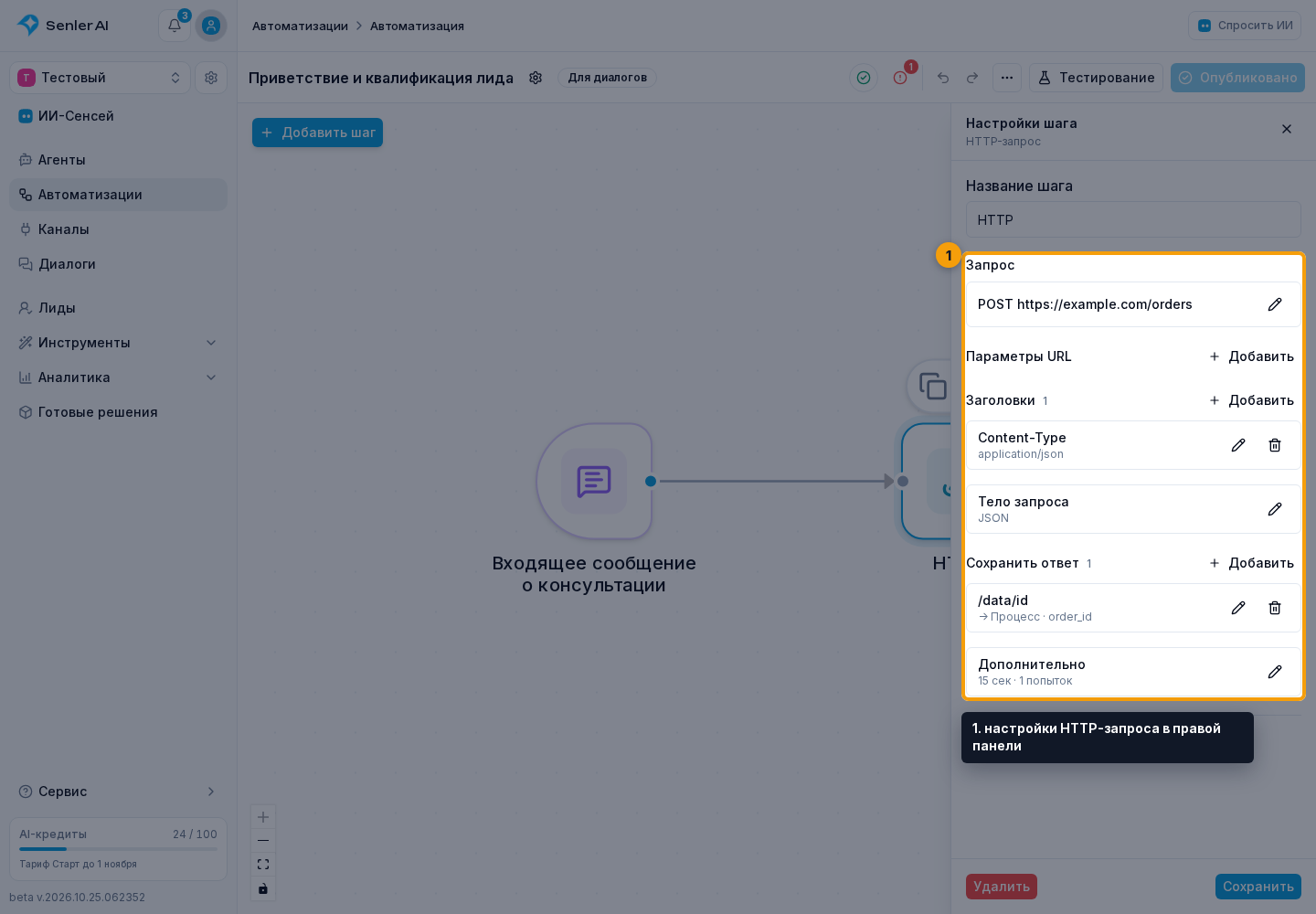Open ИИ-Сенсей assistant
The image size is (1316, 914).
tap(119, 116)
